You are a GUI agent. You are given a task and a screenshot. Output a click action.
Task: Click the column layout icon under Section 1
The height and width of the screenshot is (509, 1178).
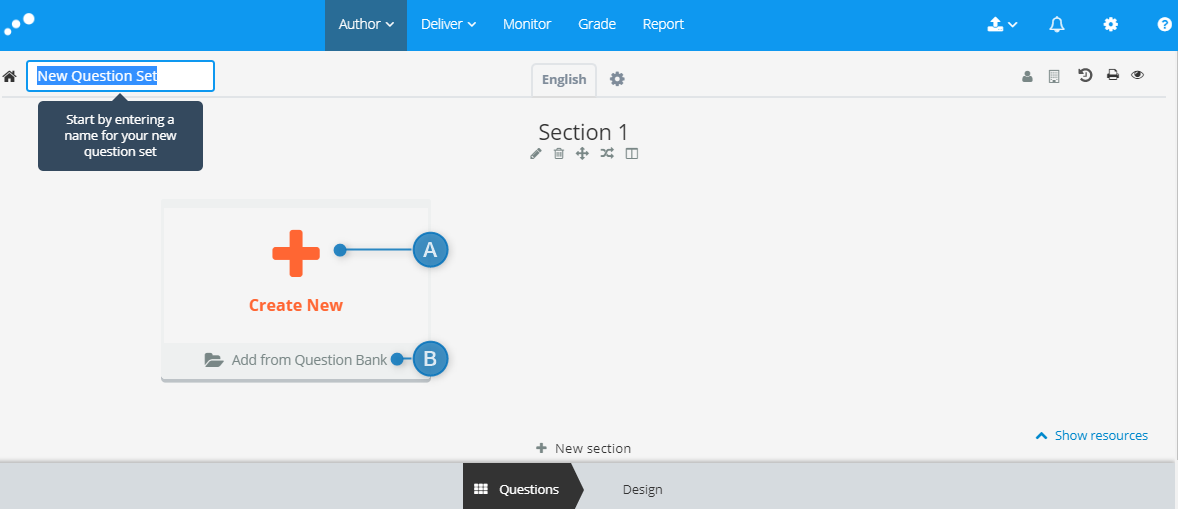point(632,154)
